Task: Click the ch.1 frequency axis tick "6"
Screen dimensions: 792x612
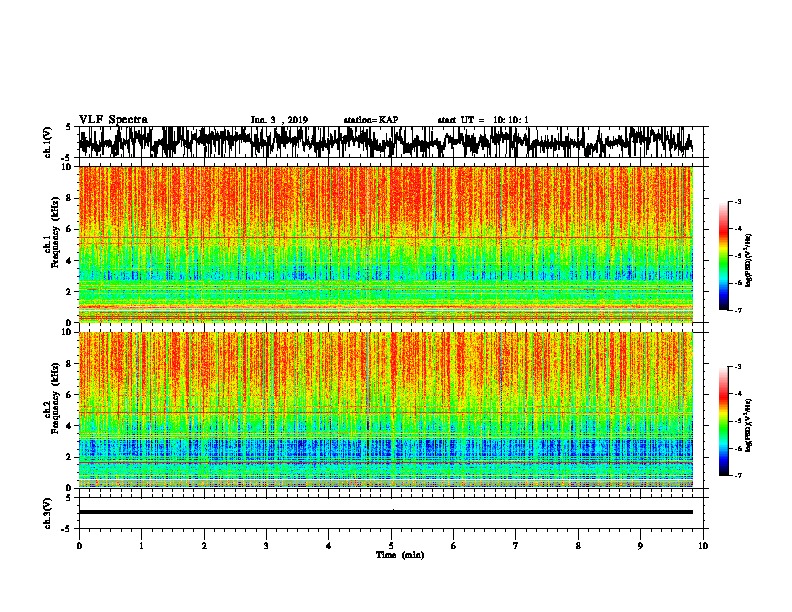Action: coord(69,229)
